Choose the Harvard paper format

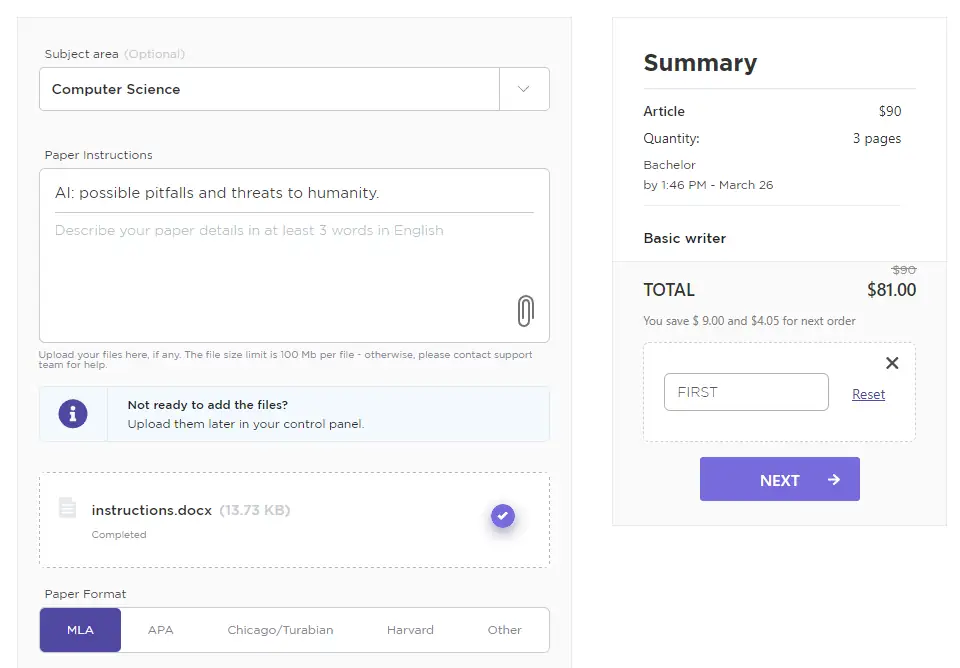tap(410, 630)
